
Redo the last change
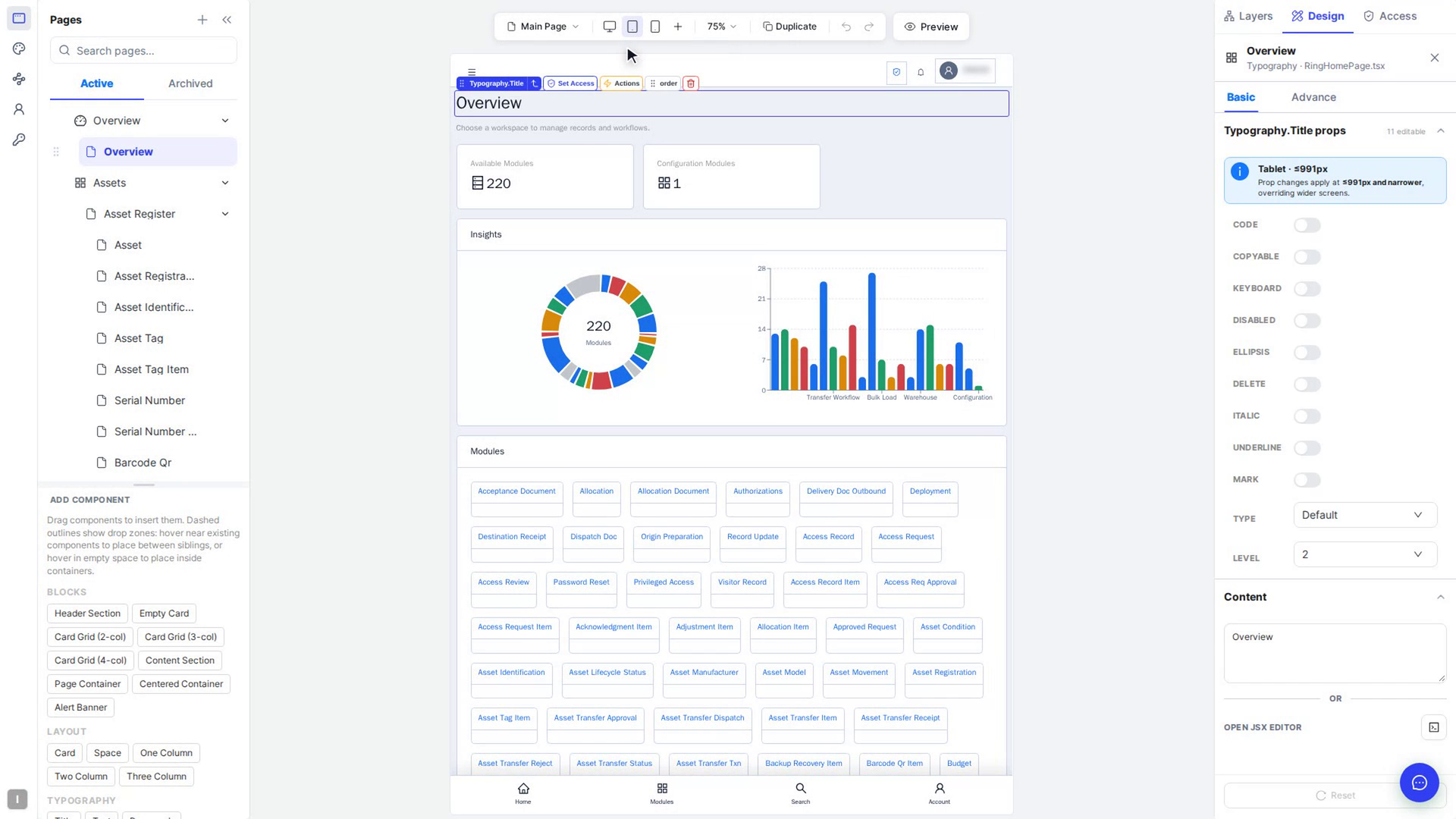pos(869,27)
